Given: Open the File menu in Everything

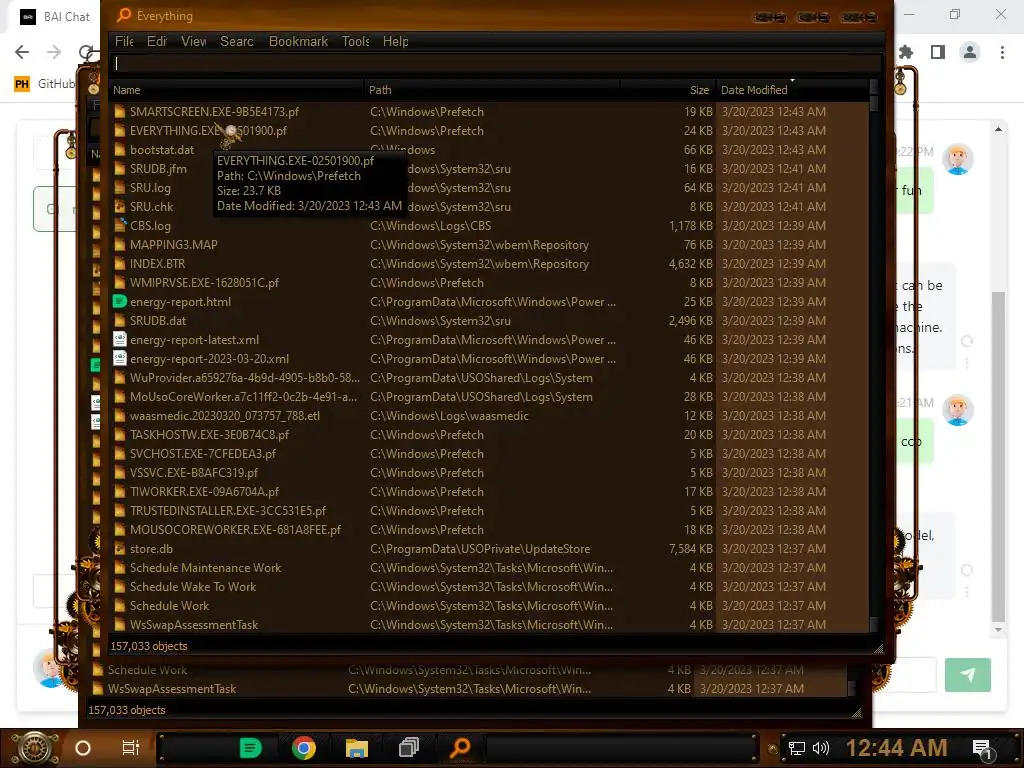Looking at the screenshot, I should pos(124,41).
